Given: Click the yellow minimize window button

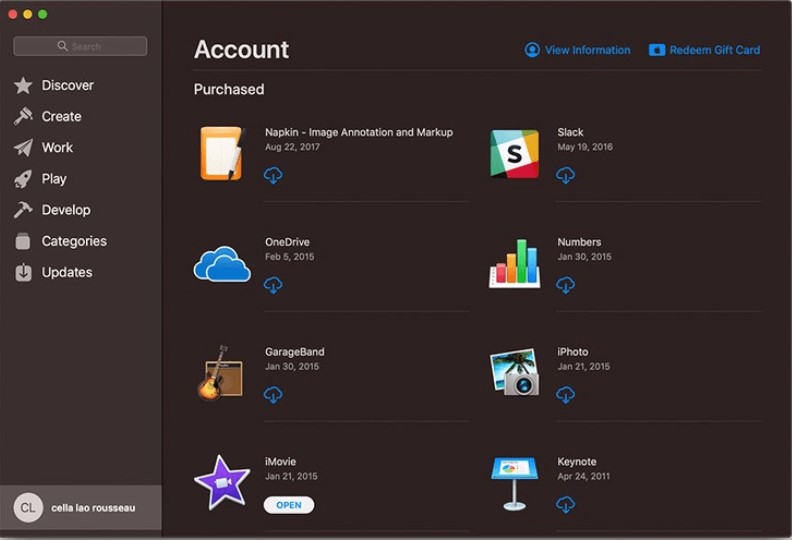Looking at the screenshot, I should tap(28, 14).
